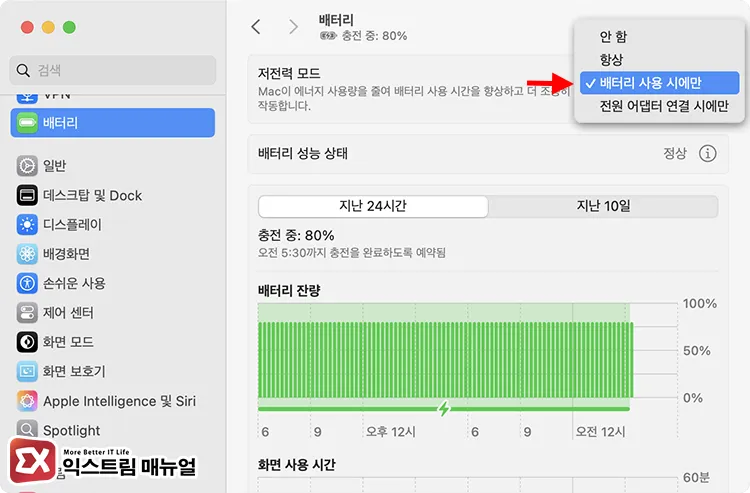
Task: Select the 디스플레이 sidebar label
Action: (x=72, y=224)
